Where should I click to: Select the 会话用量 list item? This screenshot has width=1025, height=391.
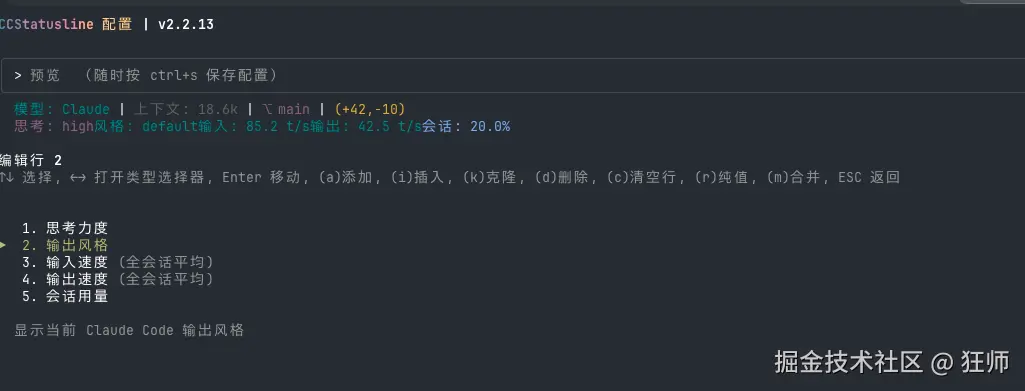65,296
